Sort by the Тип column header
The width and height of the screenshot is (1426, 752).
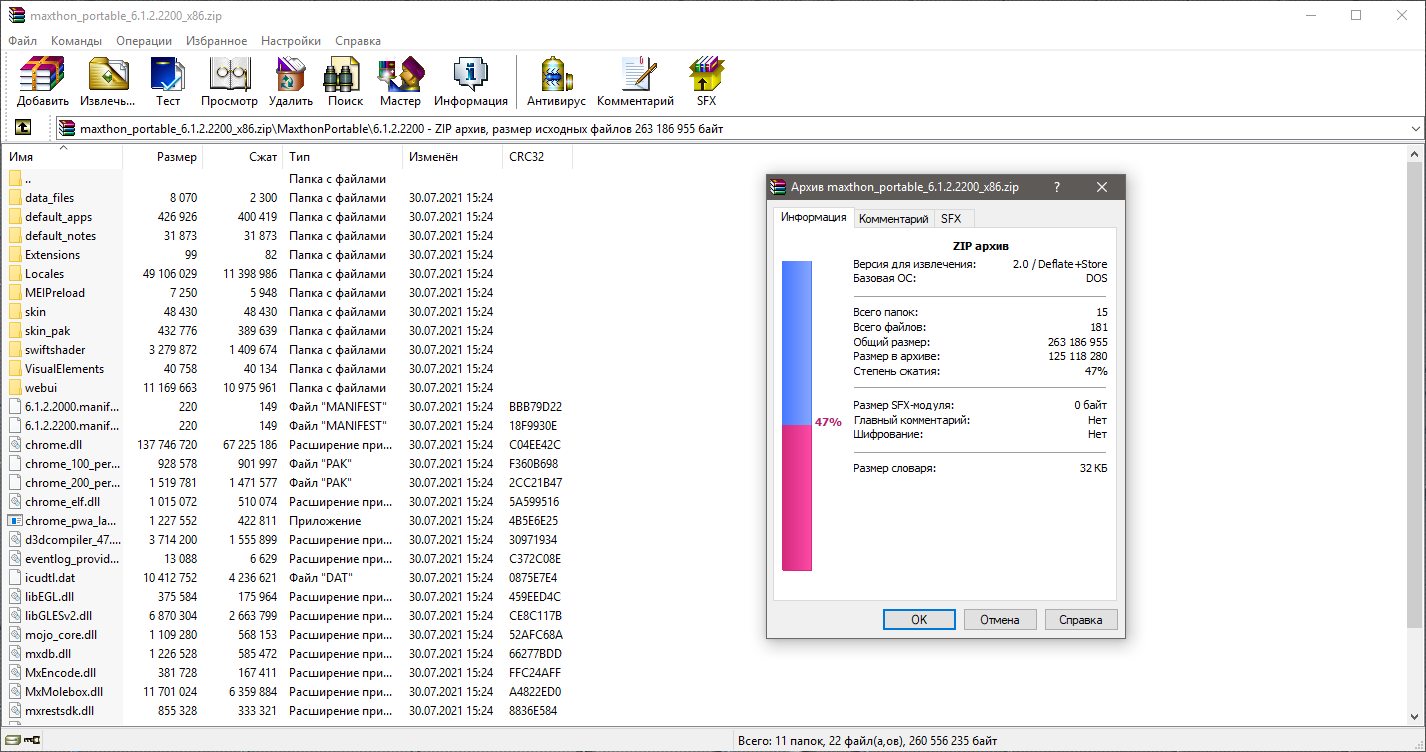(x=343, y=157)
